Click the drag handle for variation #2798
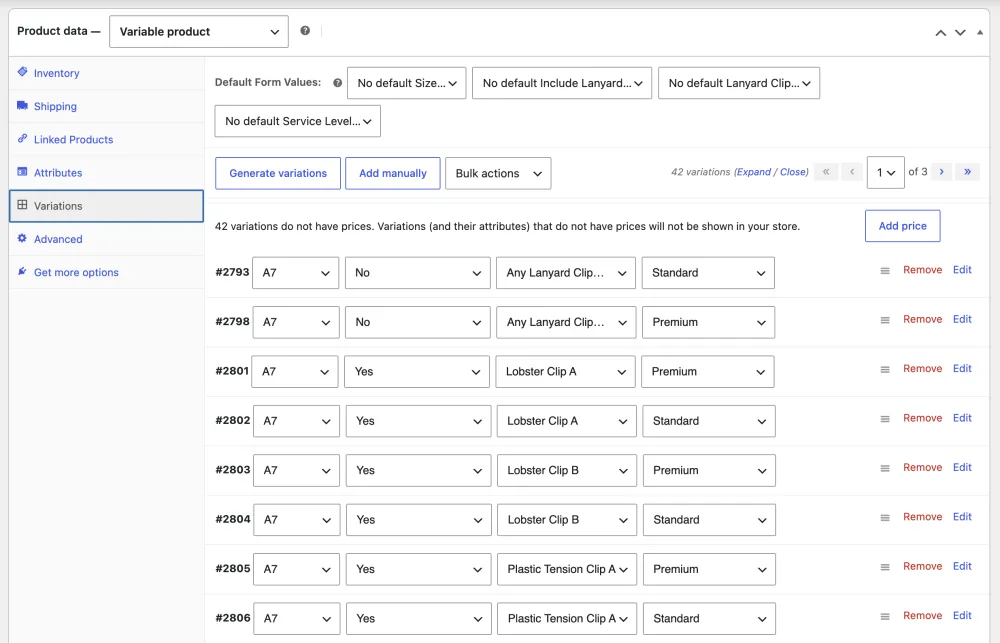1000x643 pixels. [885, 320]
